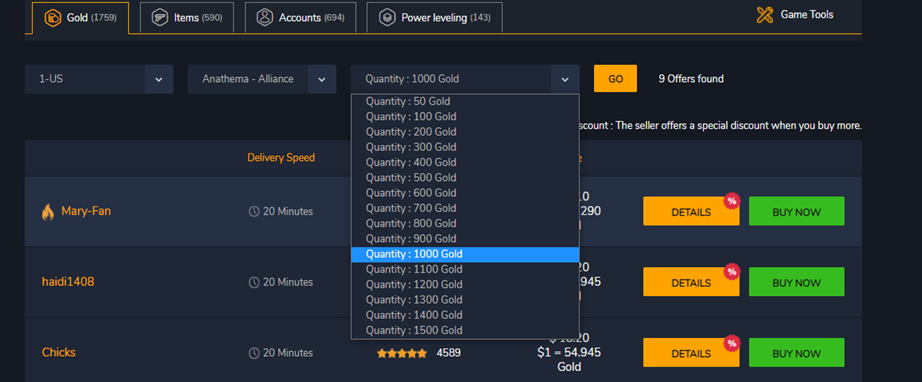Viewport: 922px width, 382px height.
Task: Select Quantity : 100 Gold option
Action: click(465, 116)
